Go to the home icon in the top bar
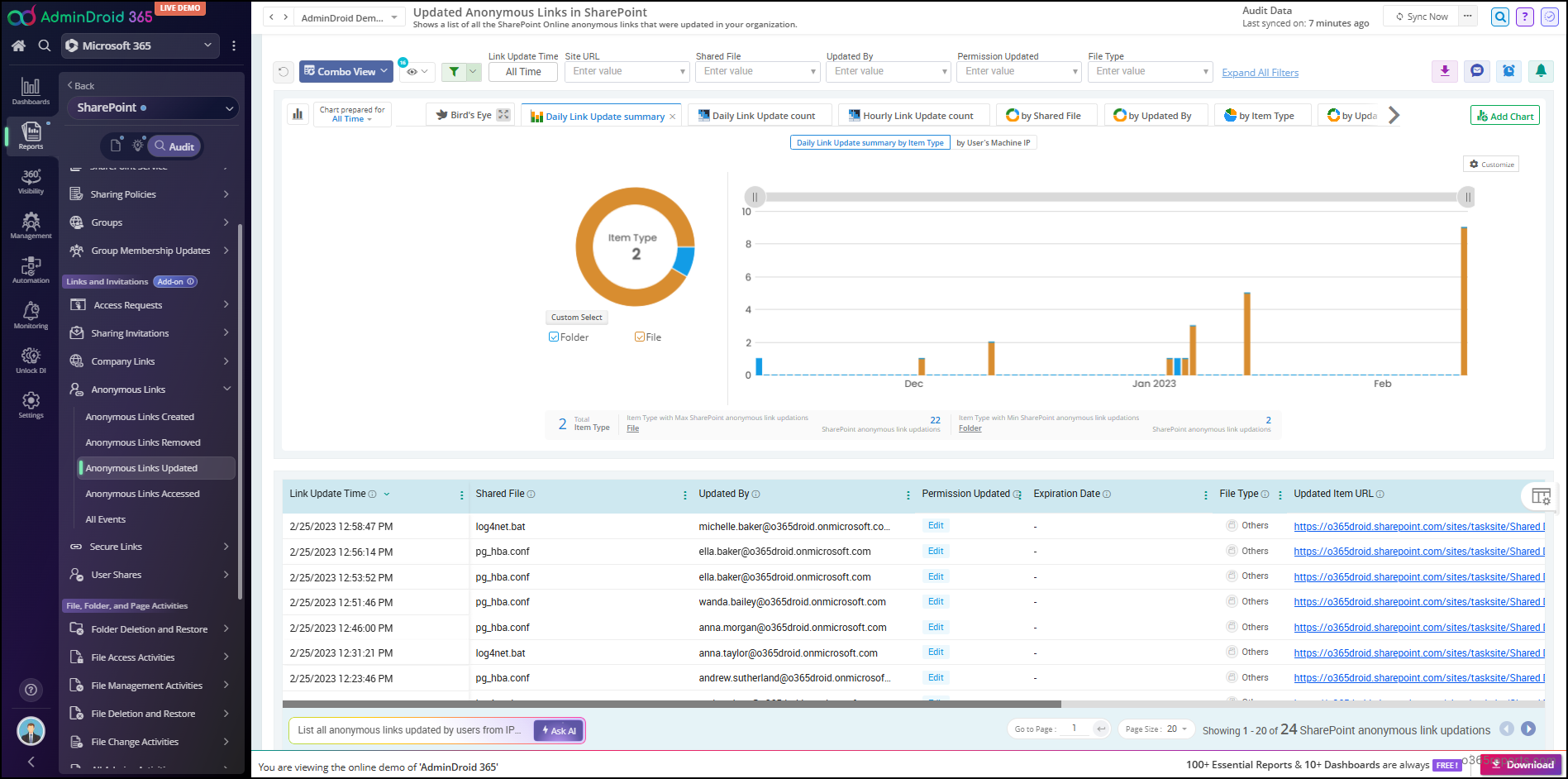This screenshot has width=1568, height=779. point(18,45)
